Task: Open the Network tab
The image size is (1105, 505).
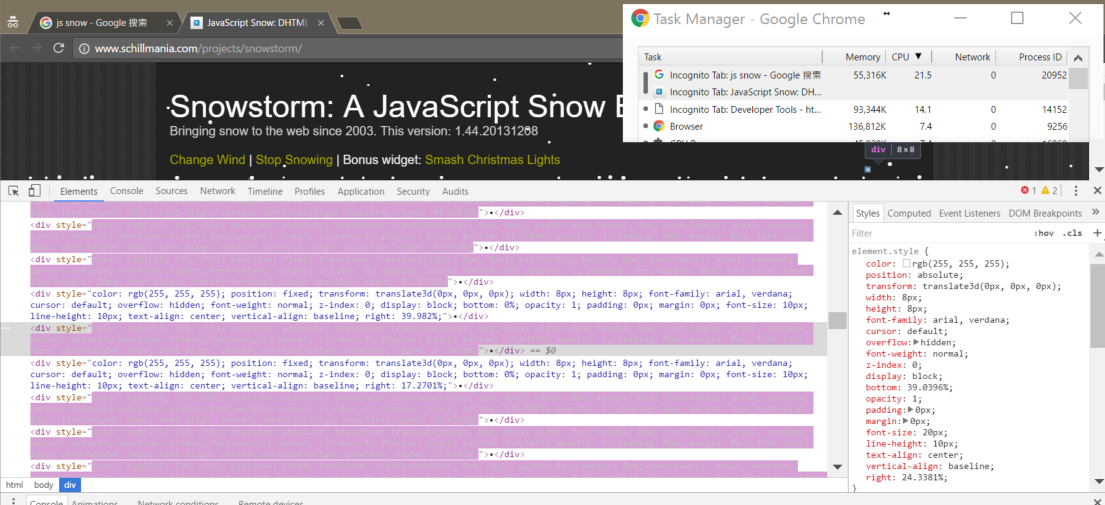Action: point(217,191)
